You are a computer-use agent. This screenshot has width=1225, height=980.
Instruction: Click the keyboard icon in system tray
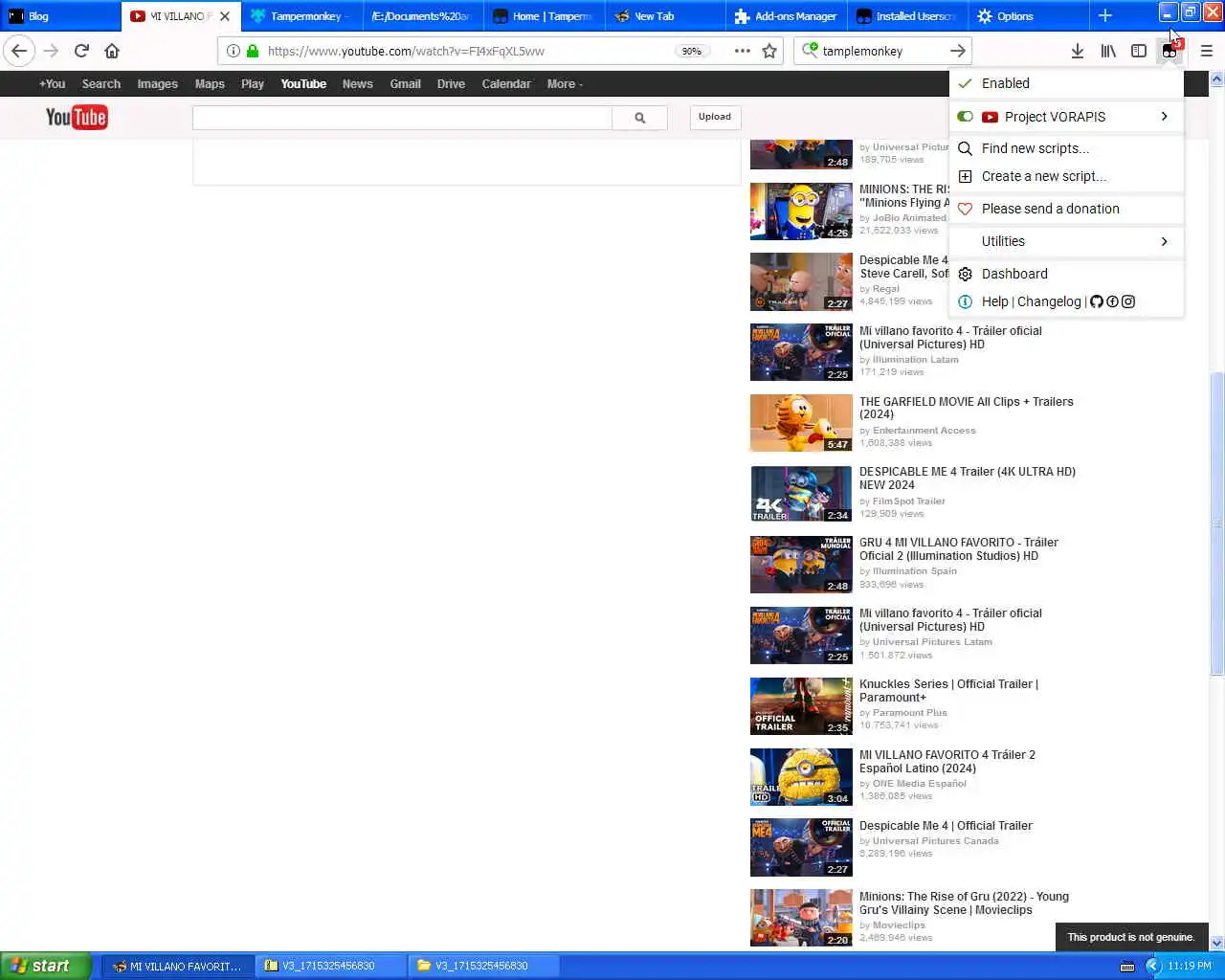[x=1127, y=967]
